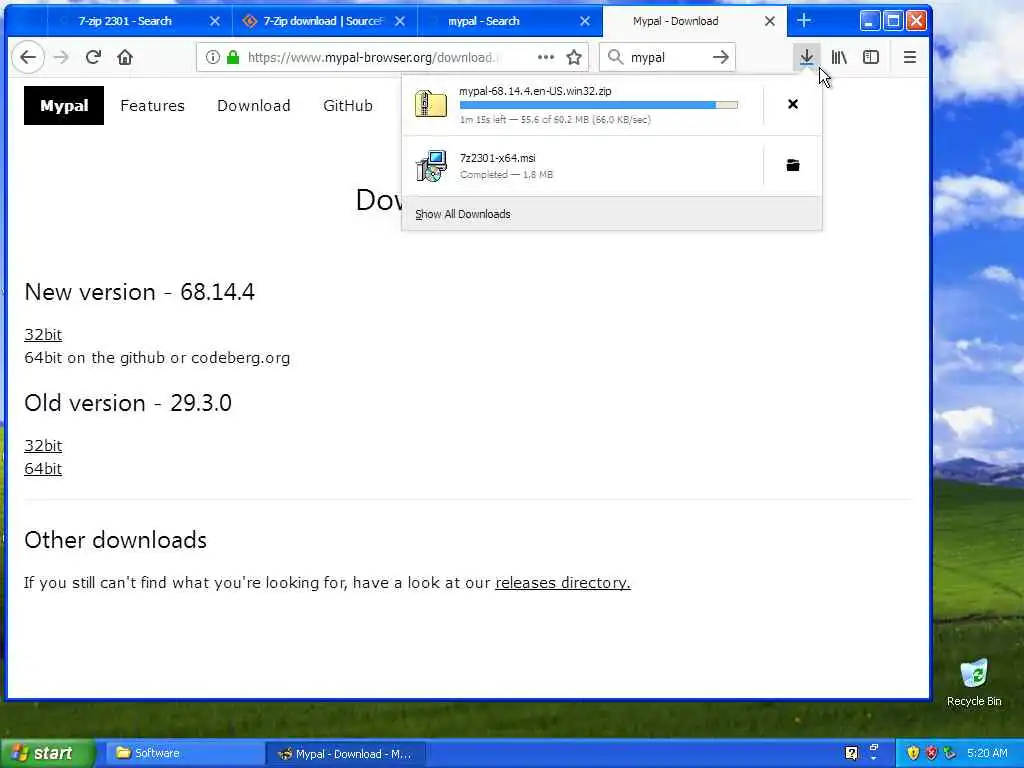The image size is (1024, 768).
Task: Click the mypal-68.14.4.en-US.win32.zip filename
Action: point(536,91)
